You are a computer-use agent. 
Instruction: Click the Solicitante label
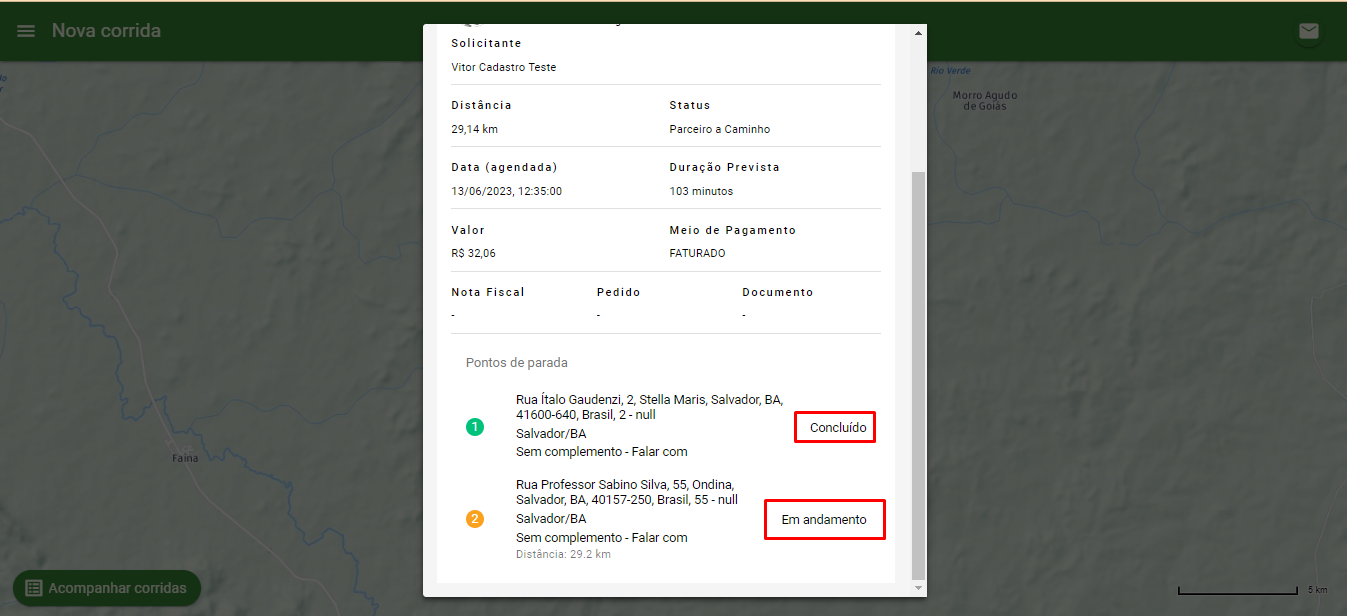click(x=486, y=44)
